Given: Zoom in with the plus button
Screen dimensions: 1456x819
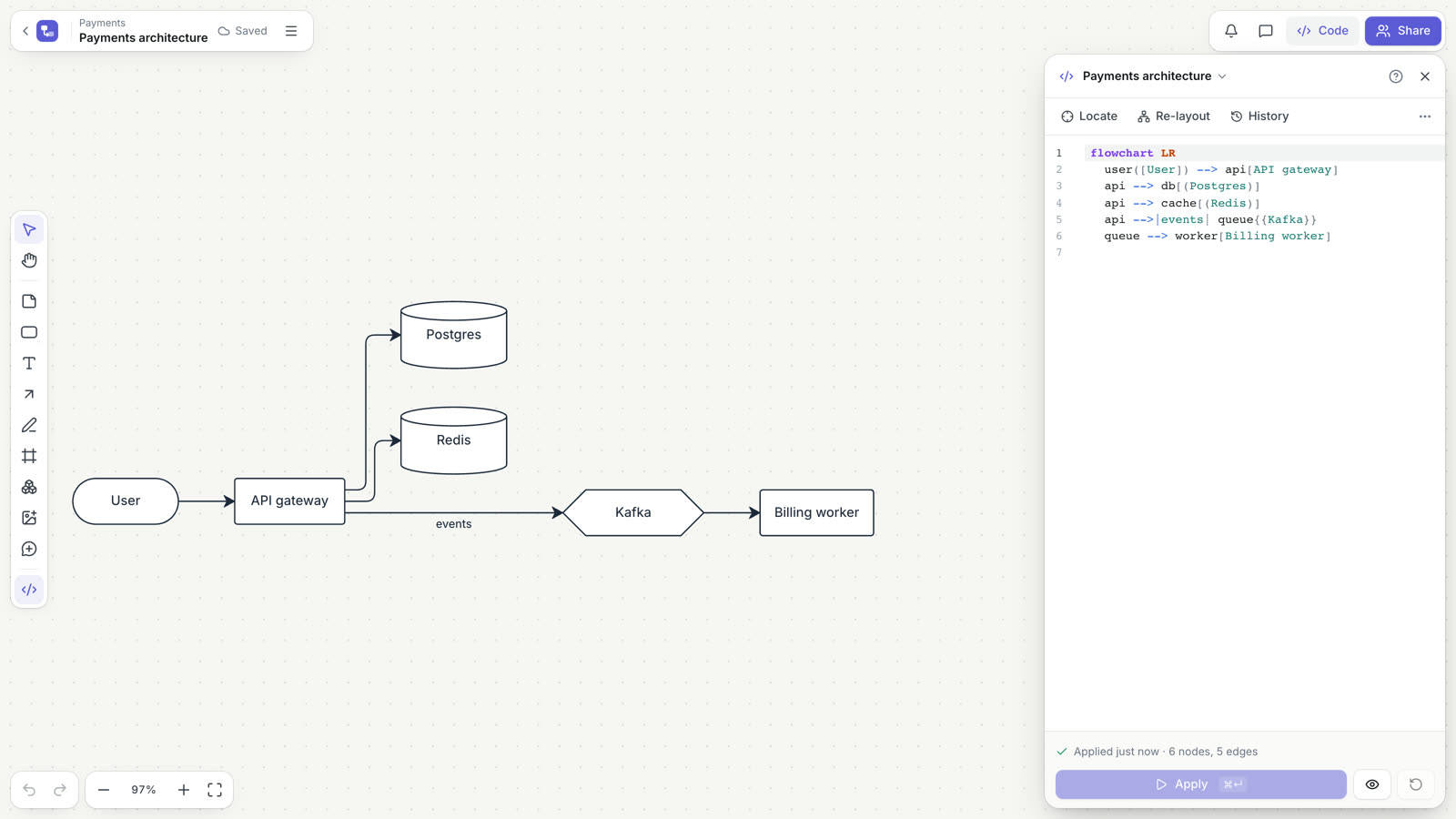Looking at the screenshot, I should pos(184,790).
